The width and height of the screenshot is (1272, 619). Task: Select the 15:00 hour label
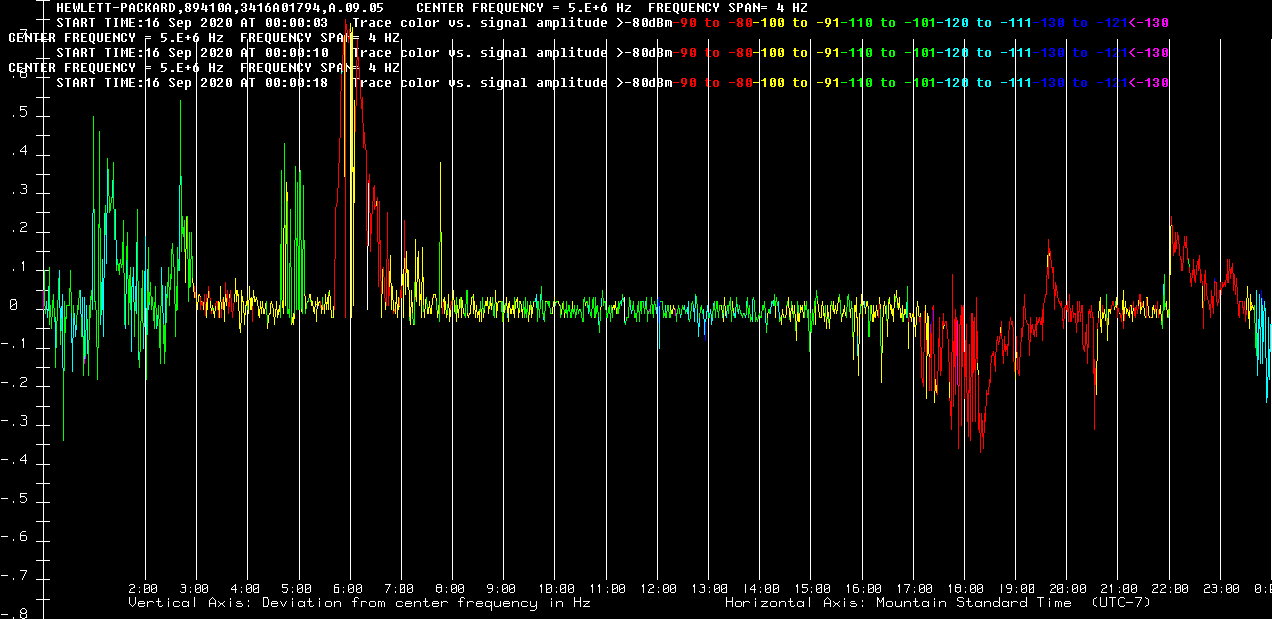[x=813, y=589]
